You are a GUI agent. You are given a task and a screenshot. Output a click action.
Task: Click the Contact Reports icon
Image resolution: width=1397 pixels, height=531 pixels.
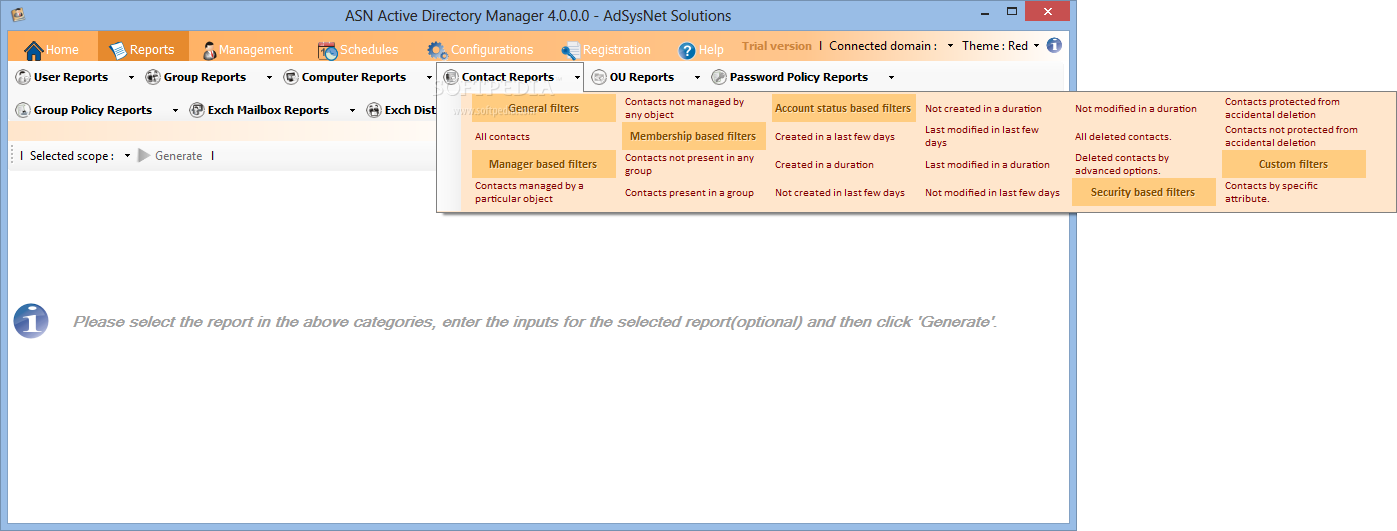click(451, 77)
